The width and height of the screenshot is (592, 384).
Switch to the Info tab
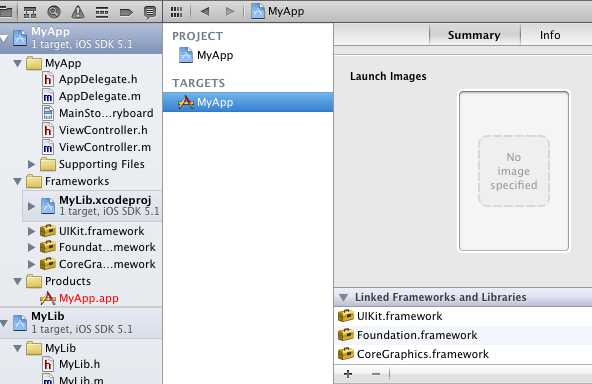[x=550, y=35]
